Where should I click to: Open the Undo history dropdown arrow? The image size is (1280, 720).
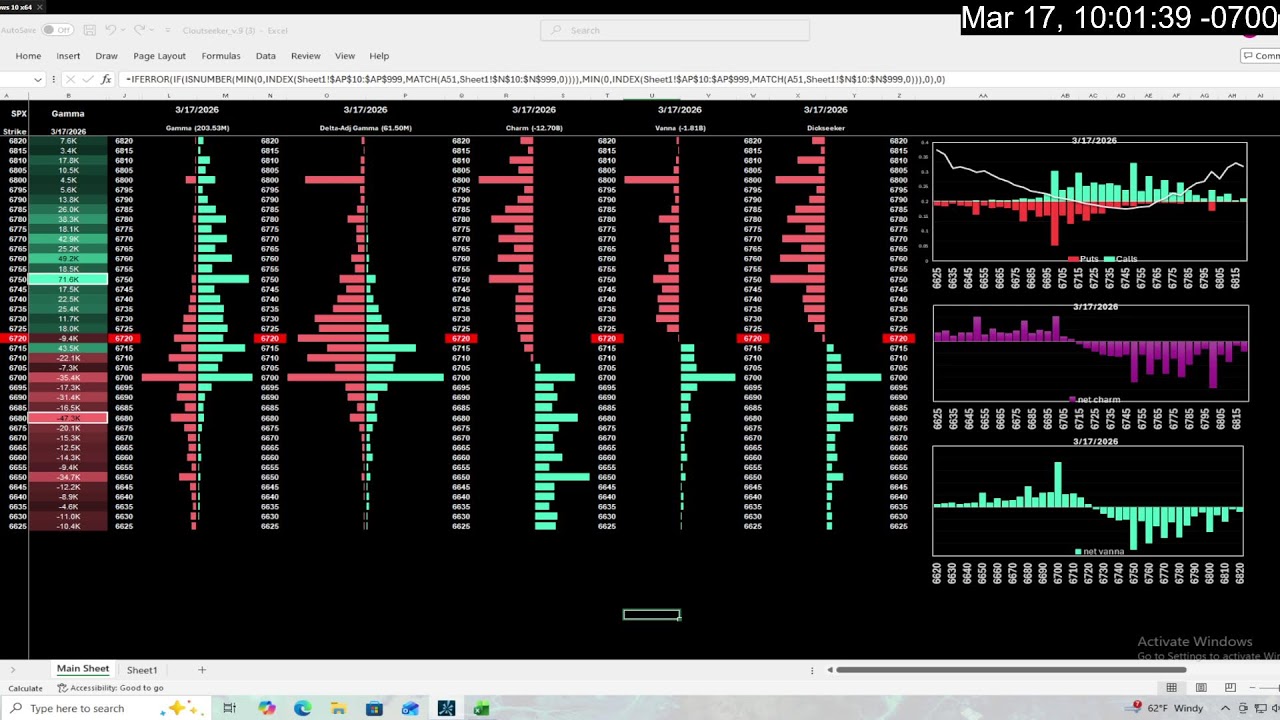[122, 30]
